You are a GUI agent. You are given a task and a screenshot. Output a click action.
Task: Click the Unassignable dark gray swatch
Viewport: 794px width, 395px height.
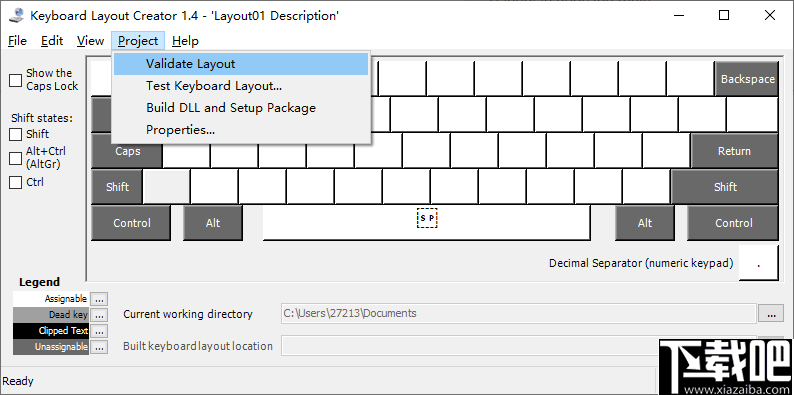(x=51, y=347)
